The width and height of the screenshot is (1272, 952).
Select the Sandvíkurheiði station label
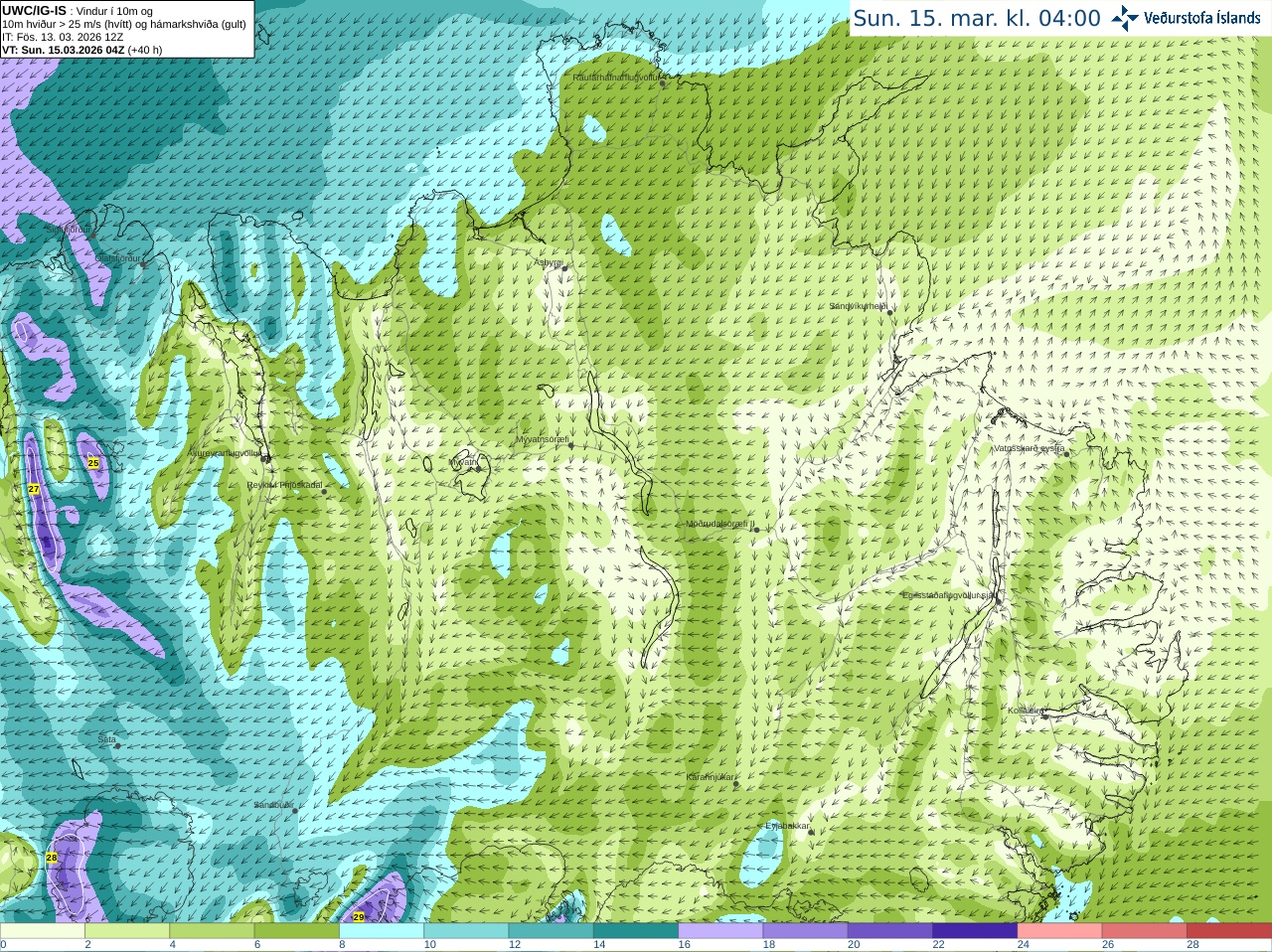coord(859,306)
